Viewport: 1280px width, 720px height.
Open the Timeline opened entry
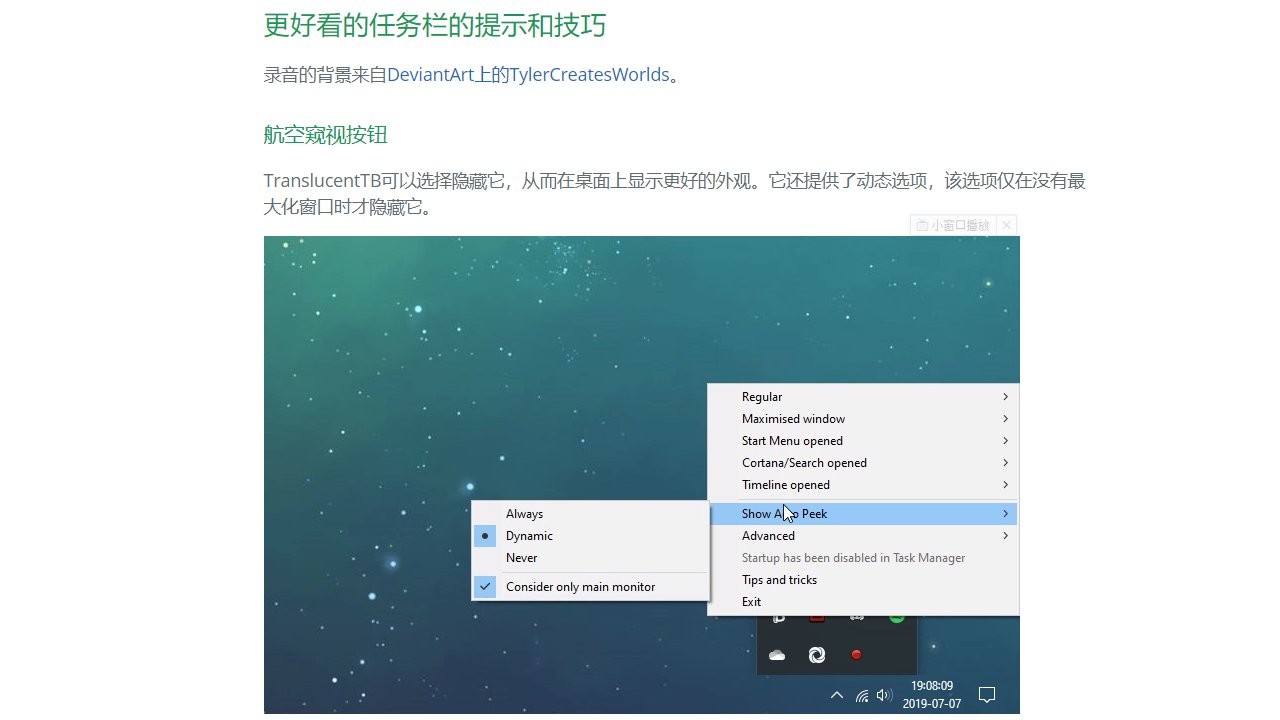[x=863, y=485]
